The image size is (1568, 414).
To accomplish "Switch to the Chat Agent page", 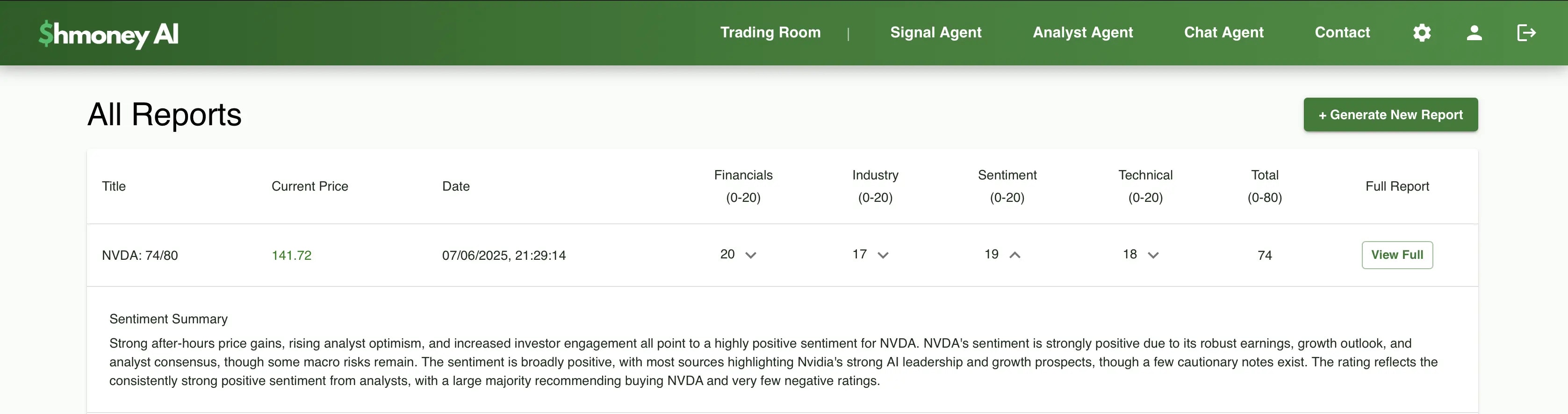I will (x=1223, y=32).
